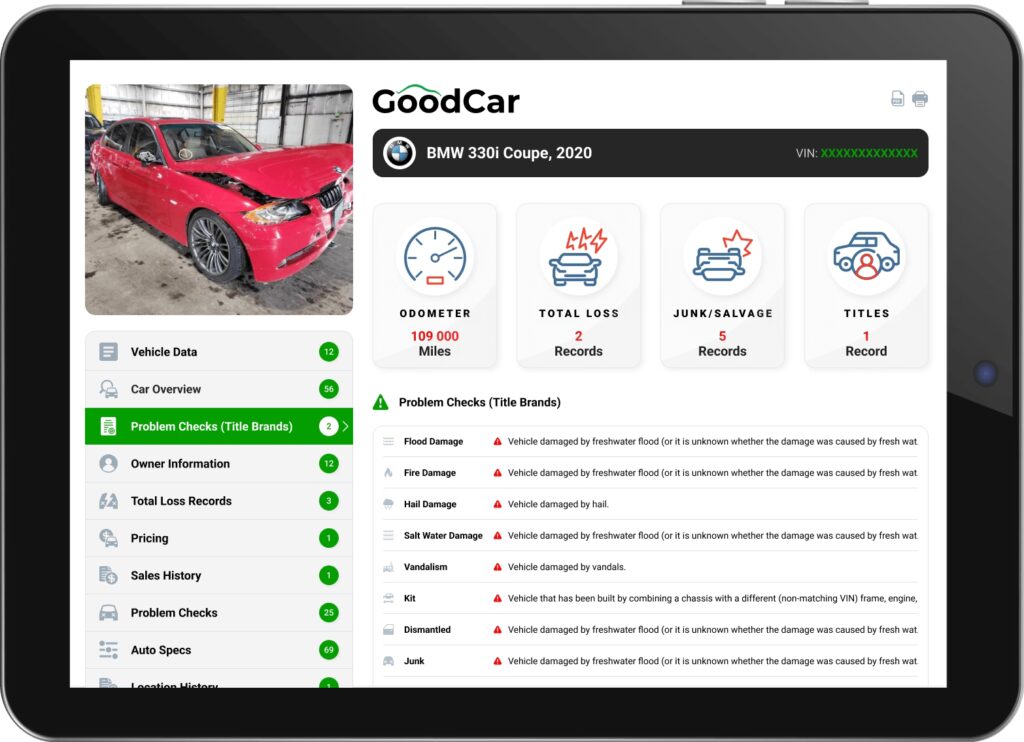Click the Titles car owner icon
This screenshot has width=1024, height=742.
pos(866,257)
